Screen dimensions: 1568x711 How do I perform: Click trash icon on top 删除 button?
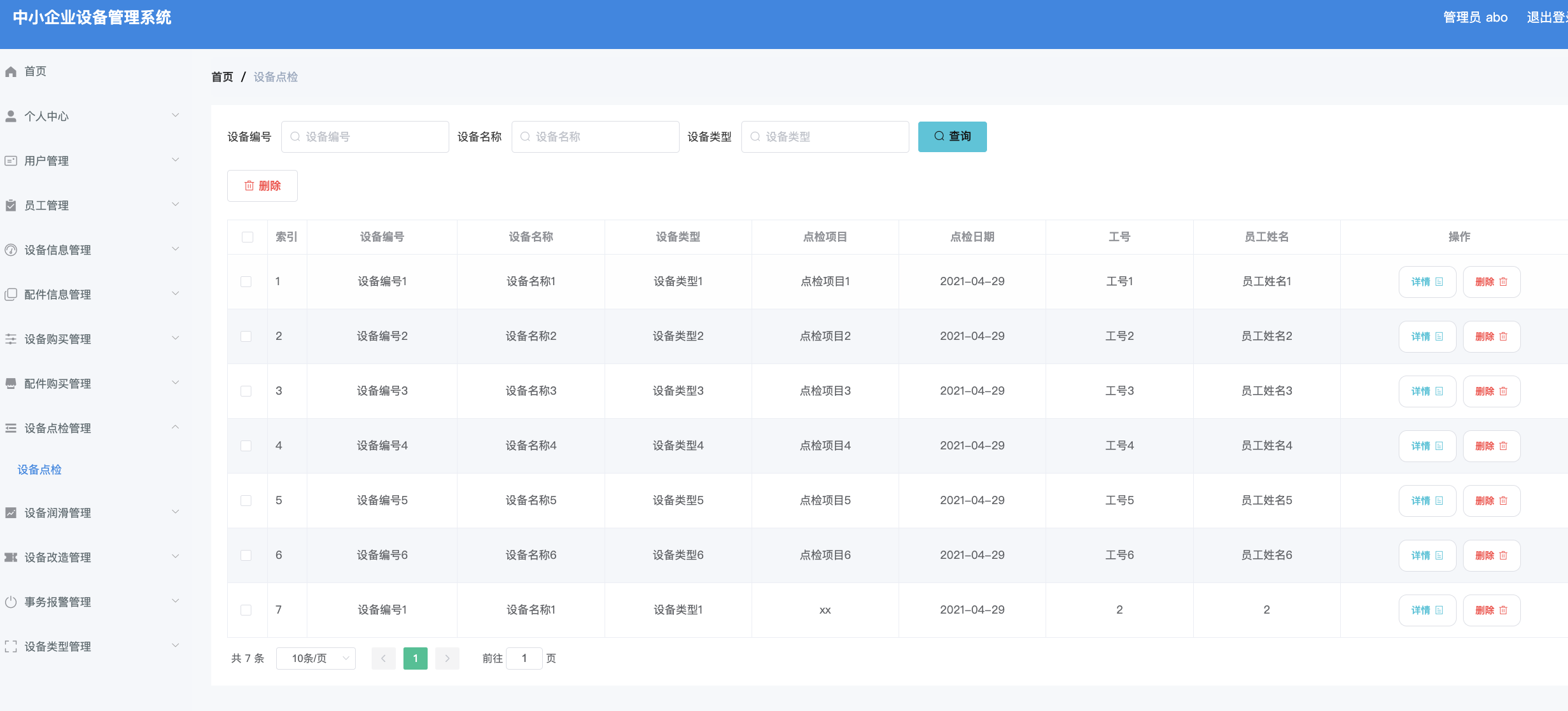point(249,185)
